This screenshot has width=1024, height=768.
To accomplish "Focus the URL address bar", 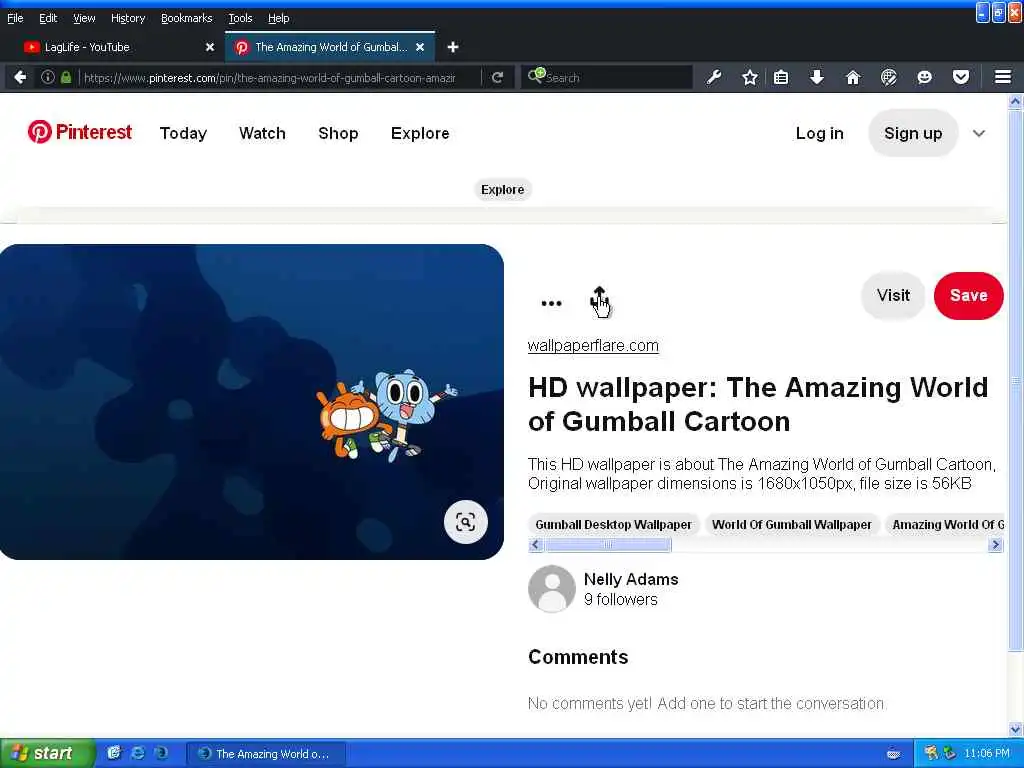I will [x=269, y=78].
